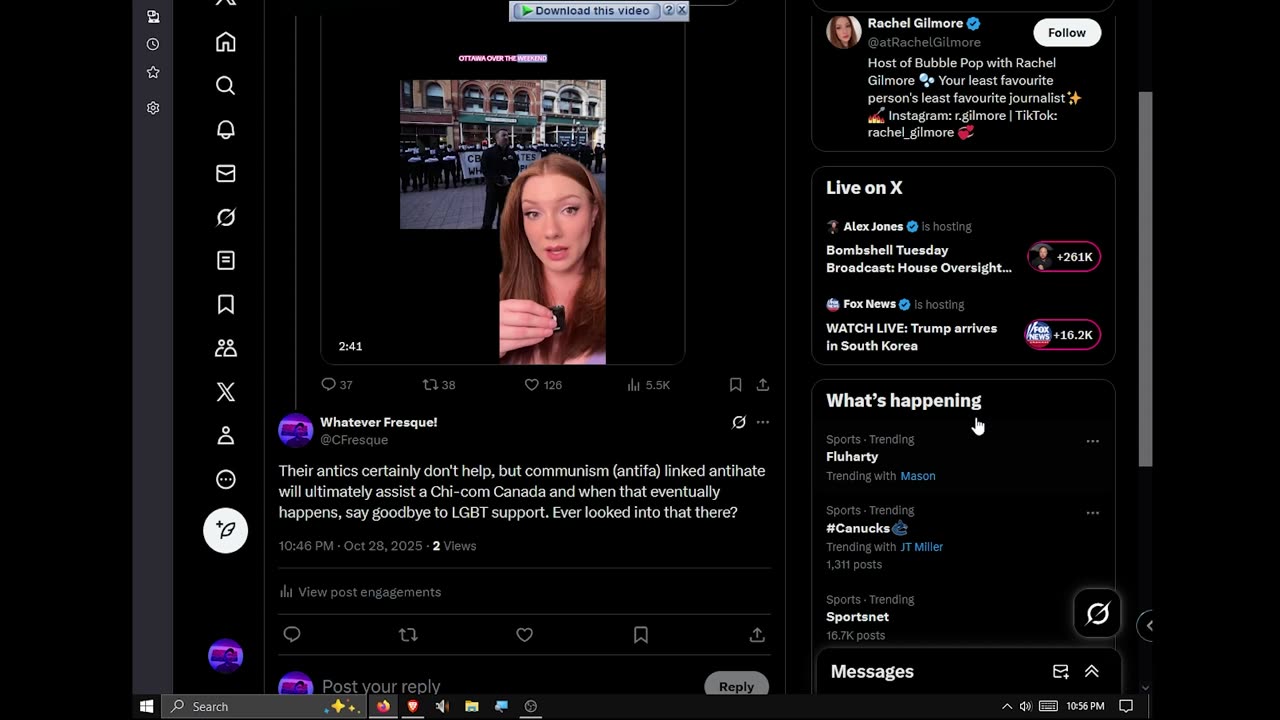Open Communities people icon in sidebar
The height and width of the screenshot is (720, 1280).
[x=226, y=348]
